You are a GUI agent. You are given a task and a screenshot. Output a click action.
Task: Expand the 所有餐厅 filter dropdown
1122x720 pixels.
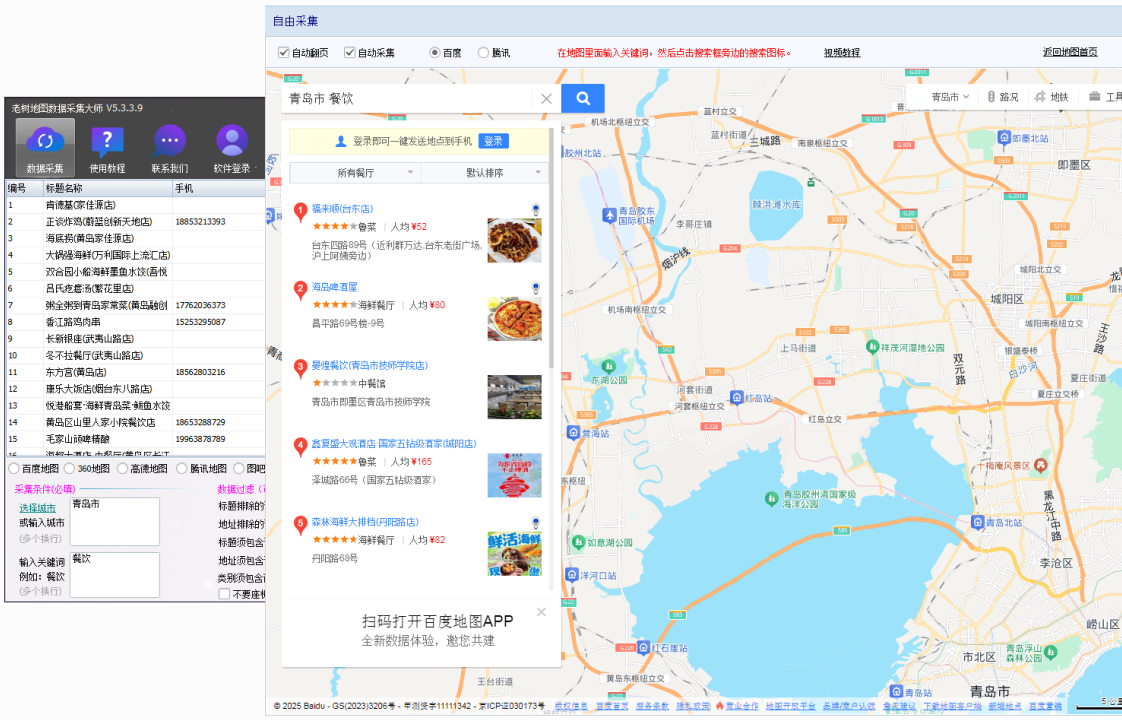point(355,172)
